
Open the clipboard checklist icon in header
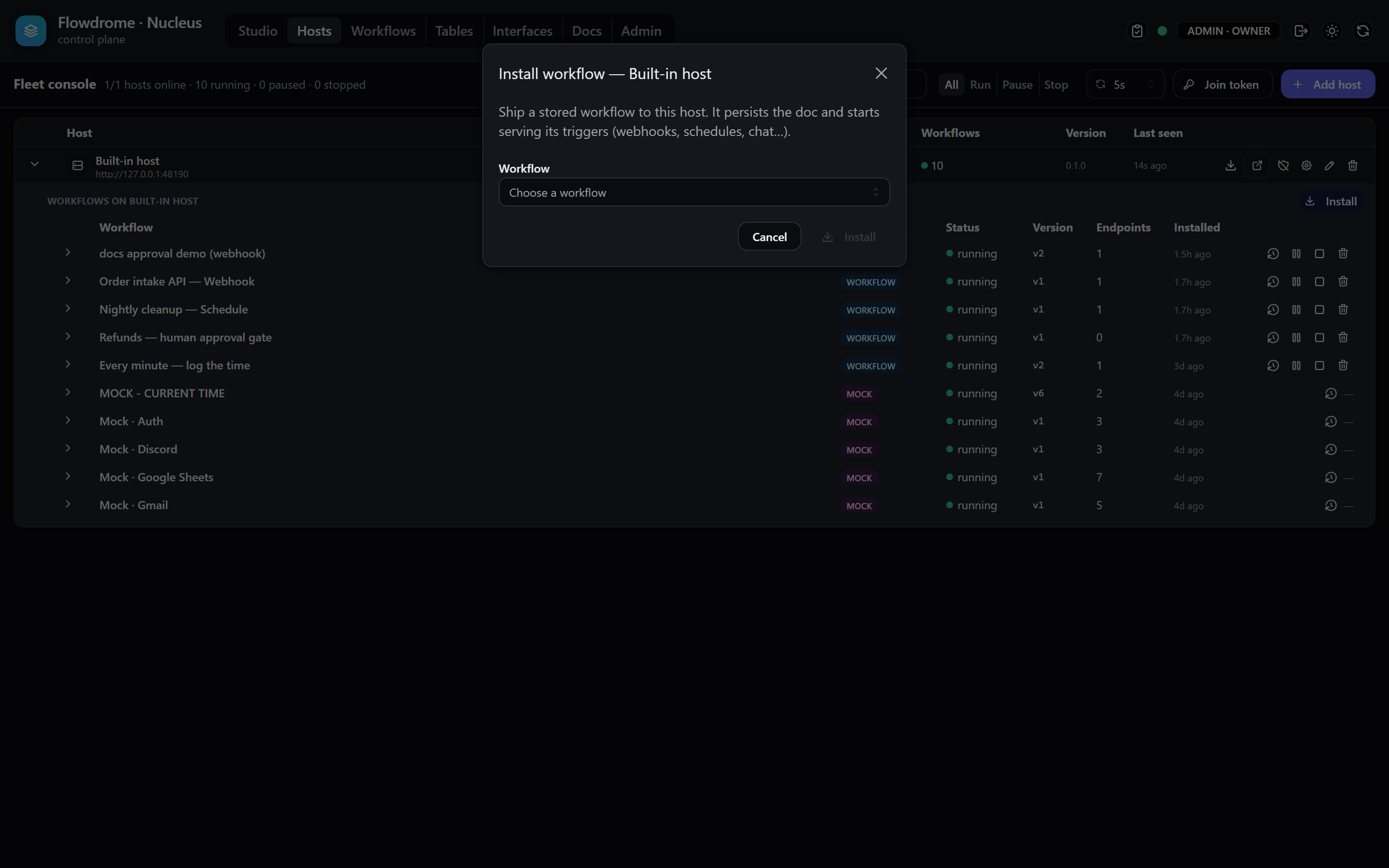pos(1137,31)
